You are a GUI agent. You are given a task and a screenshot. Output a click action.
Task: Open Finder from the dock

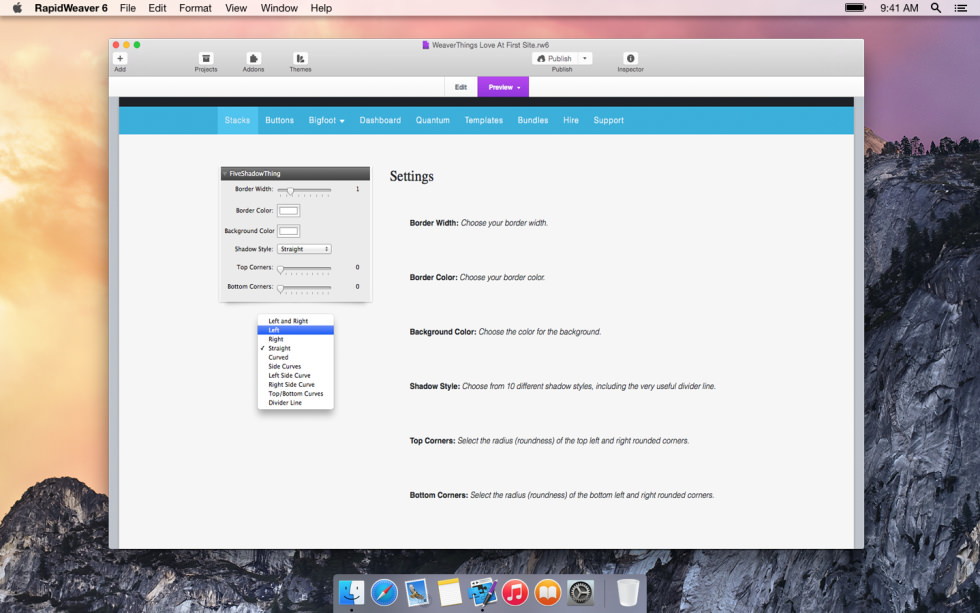[x=351, y=592]
